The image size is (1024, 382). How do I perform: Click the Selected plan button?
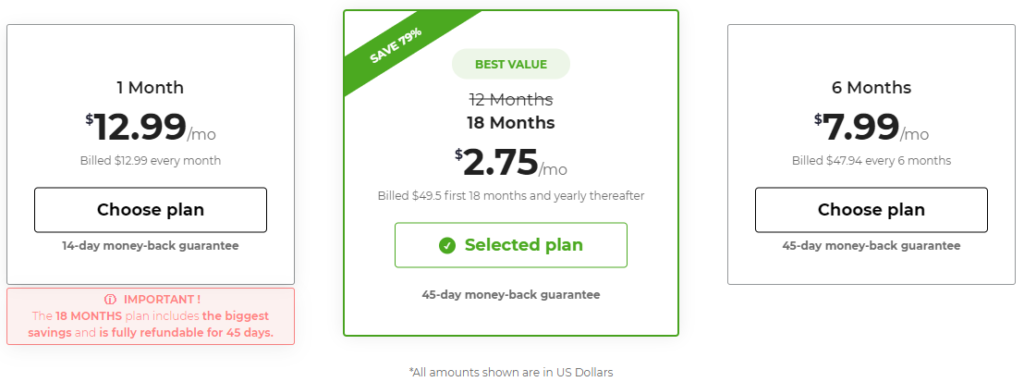pyautogui.click(x=511, y=245)
